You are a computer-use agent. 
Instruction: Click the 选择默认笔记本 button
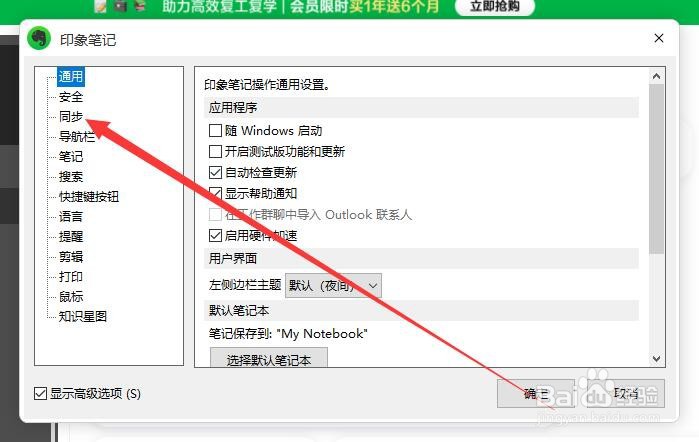pos(269,359)
